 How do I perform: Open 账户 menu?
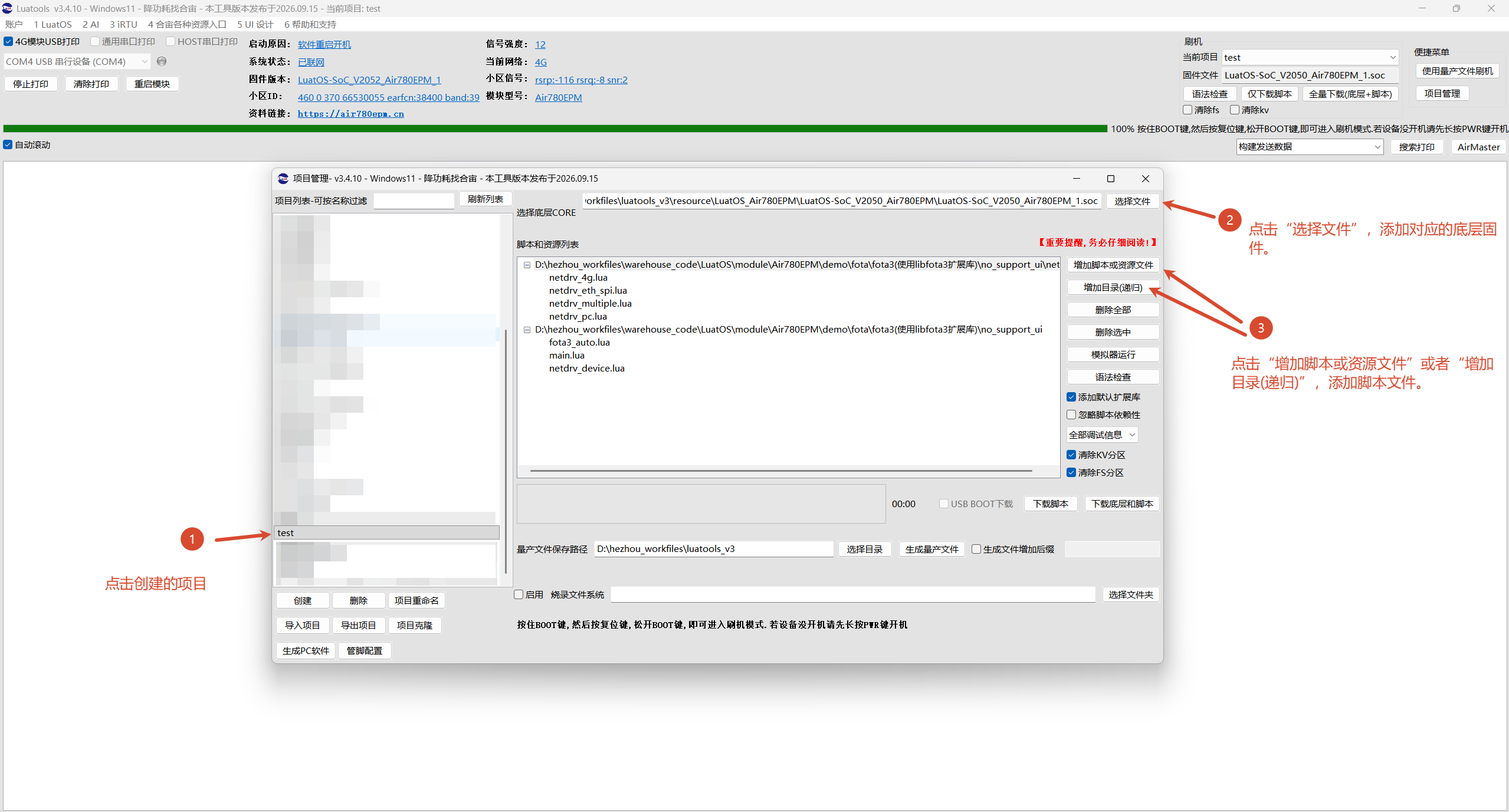[14, 24]
